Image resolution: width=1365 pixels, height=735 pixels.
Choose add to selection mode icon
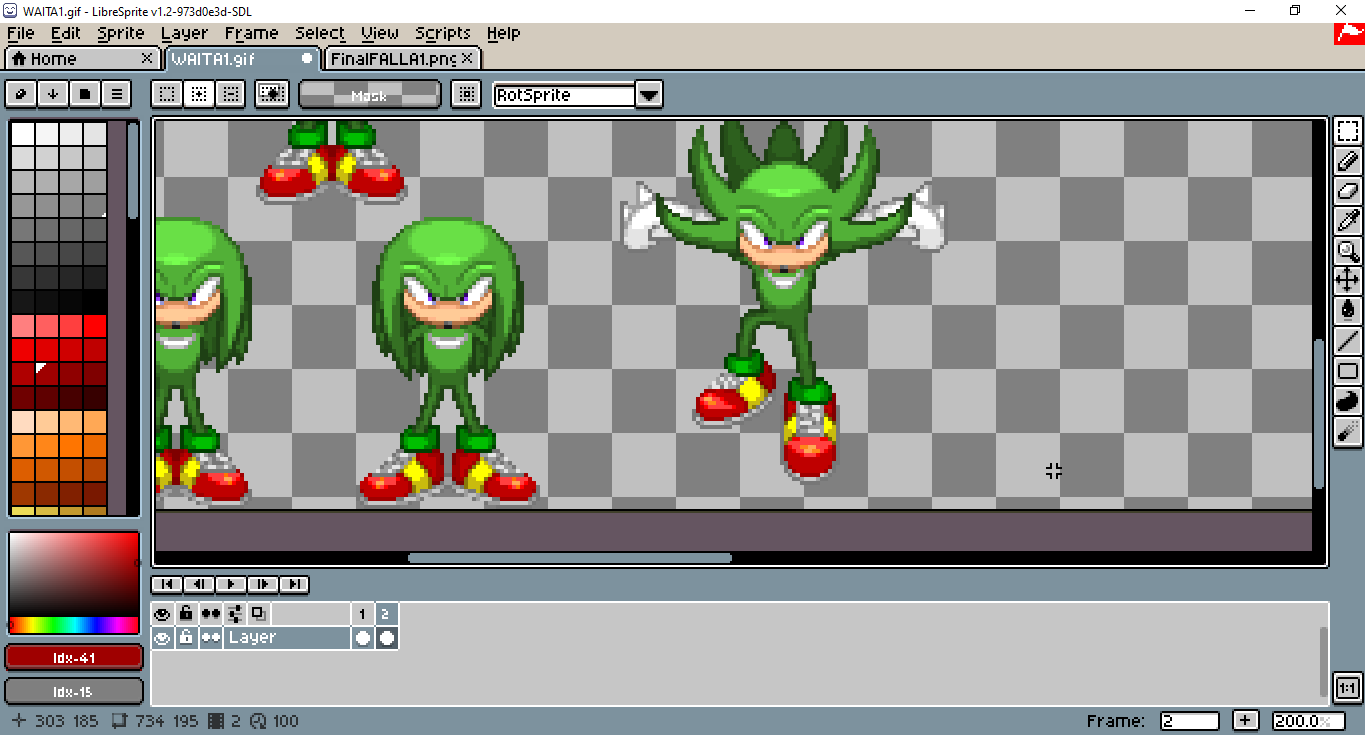[x=199, y=94]
